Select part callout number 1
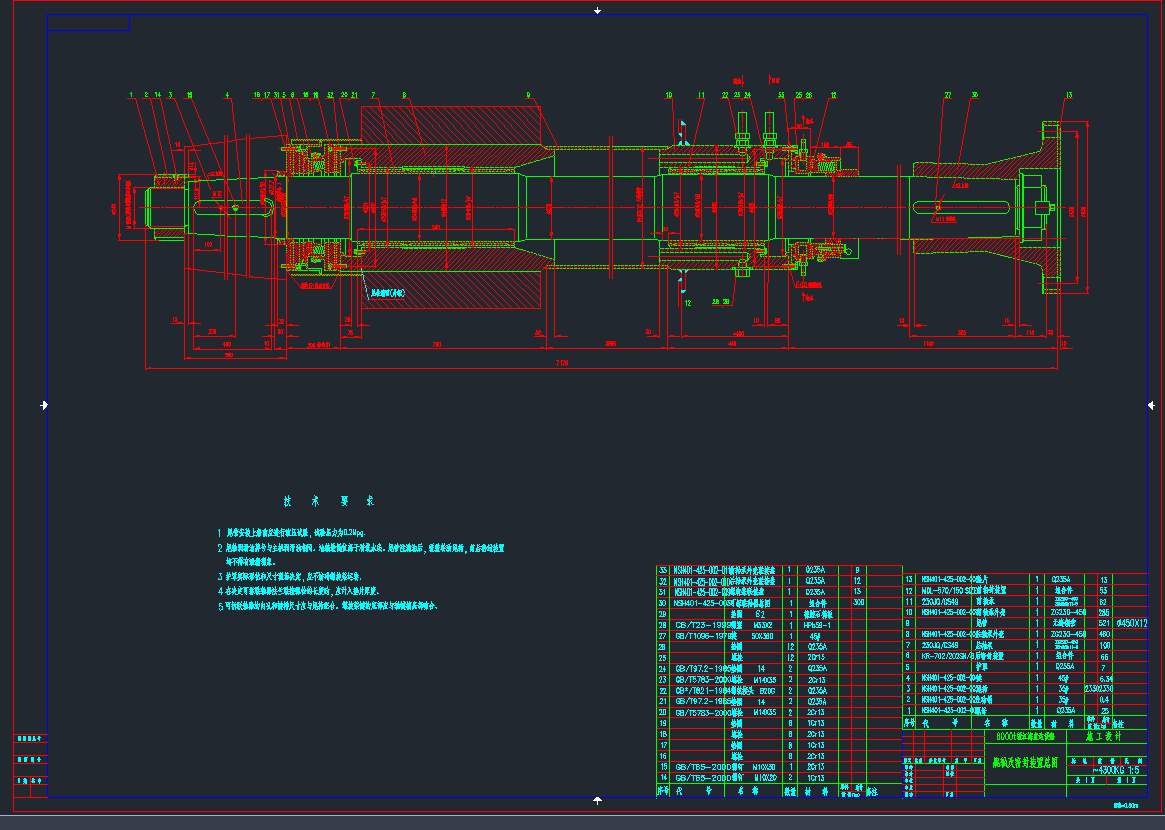 point(132,95)
